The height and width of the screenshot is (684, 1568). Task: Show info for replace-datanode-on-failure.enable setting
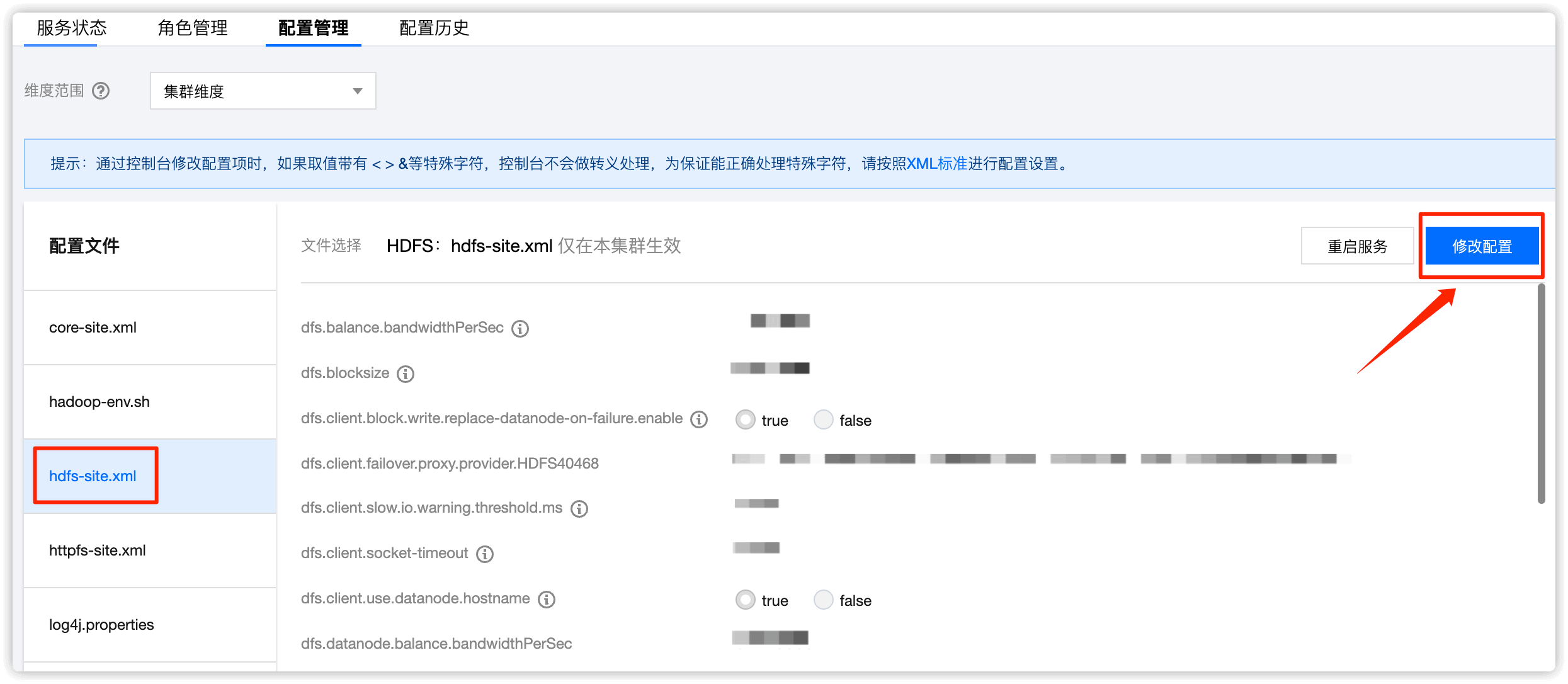[x=699, y=419]
